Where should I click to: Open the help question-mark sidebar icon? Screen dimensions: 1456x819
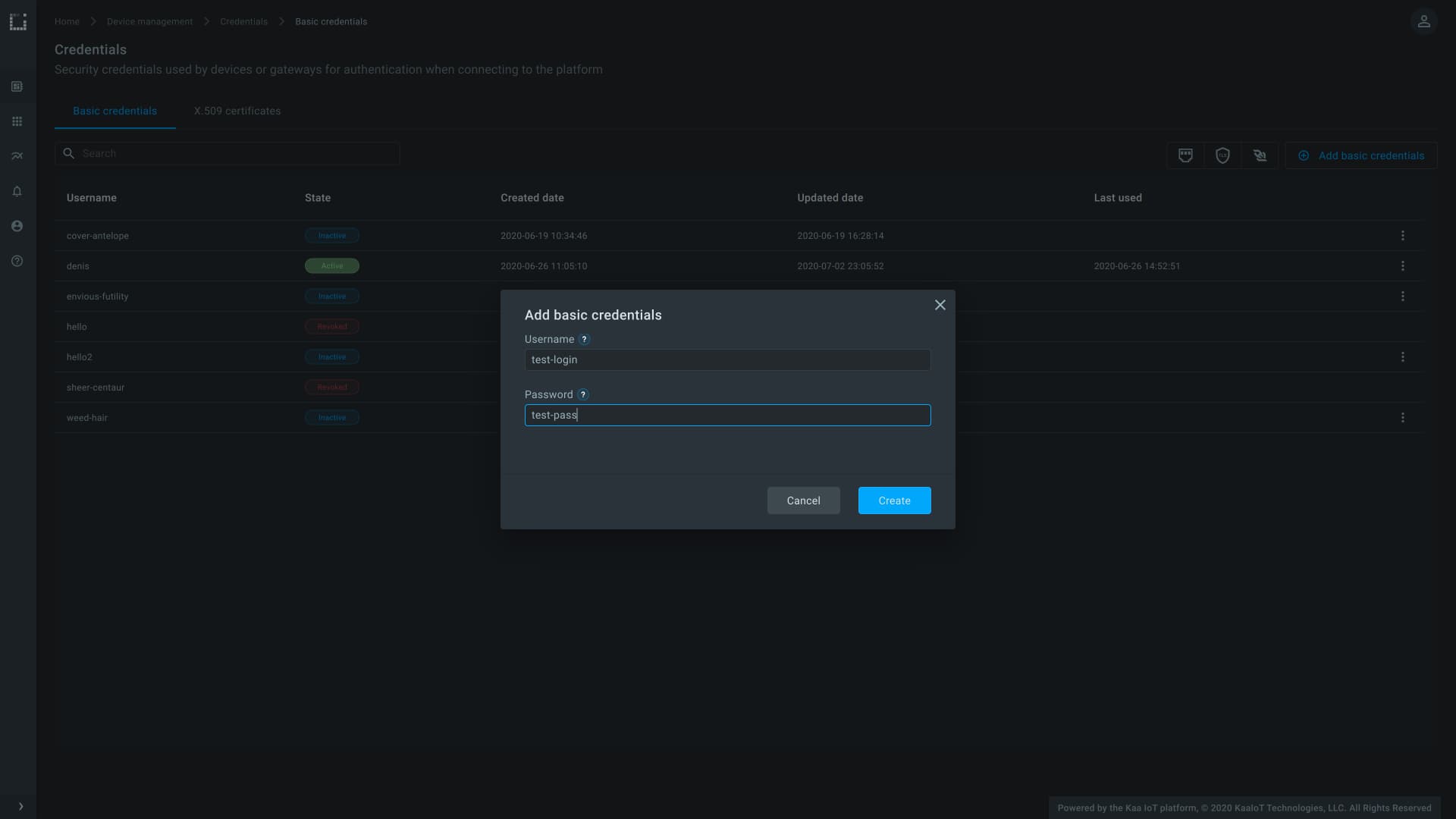click(x=17, y=261)
